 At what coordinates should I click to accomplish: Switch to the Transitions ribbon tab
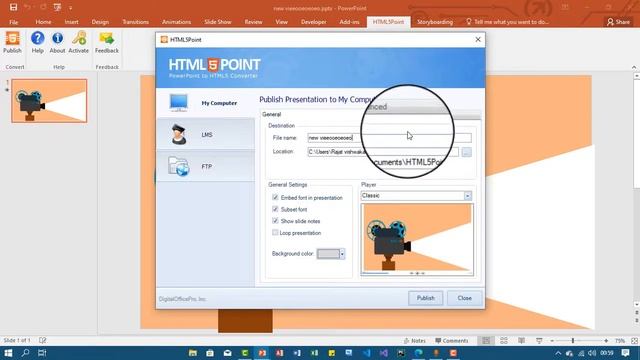tap(136, 22)
